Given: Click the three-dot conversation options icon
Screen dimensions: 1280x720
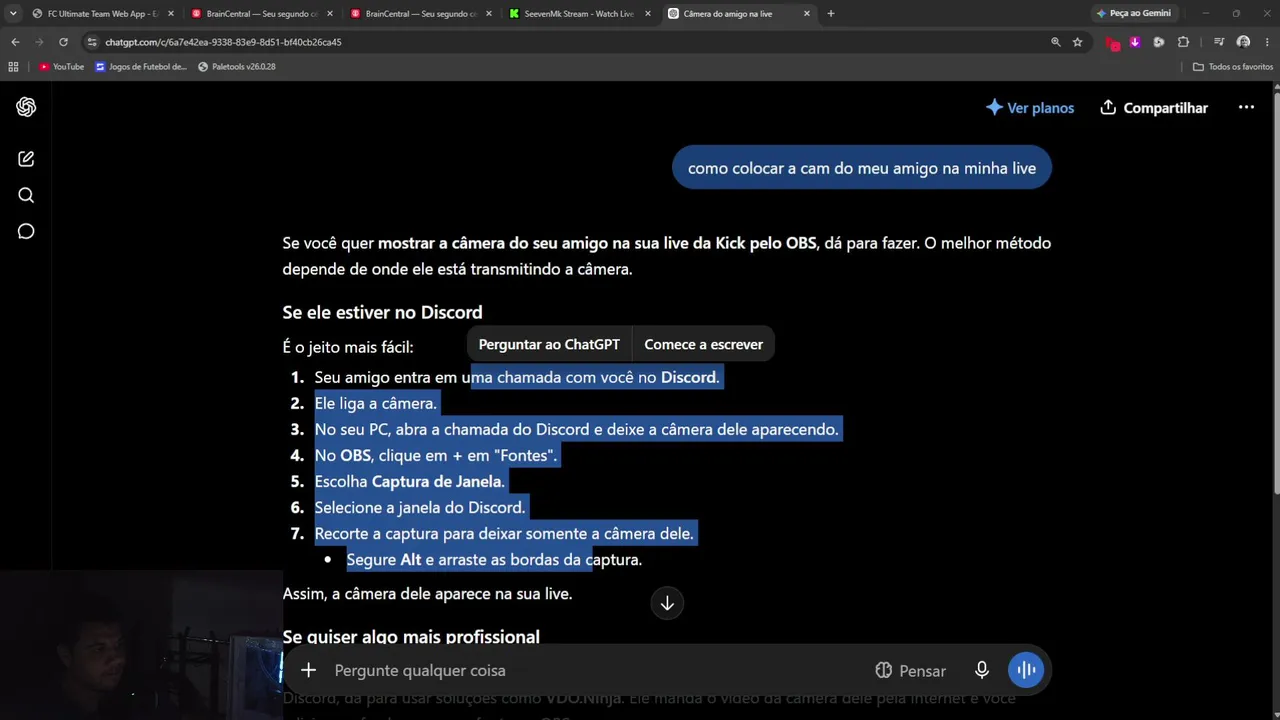Looking at the screenshot, I should click(1246, 107).
